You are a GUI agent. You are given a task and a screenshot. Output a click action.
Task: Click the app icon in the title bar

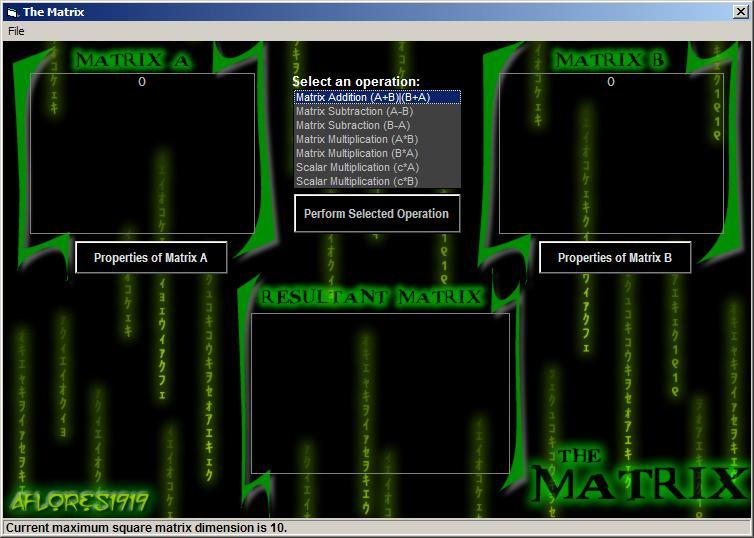[x=11, y=12]
